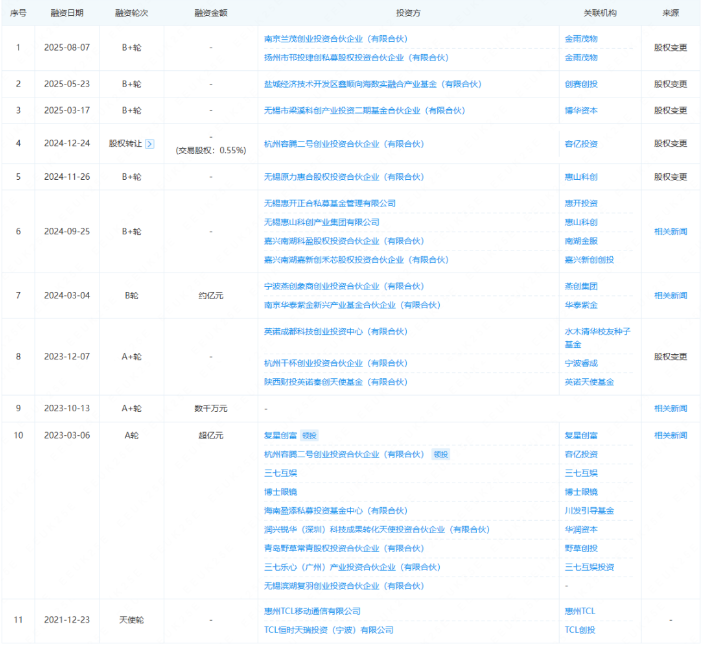Image resolution: width=703 pixels, height=656 pixels.
Task: Open related institution 嘉兴新创创投
Action: 589,260
